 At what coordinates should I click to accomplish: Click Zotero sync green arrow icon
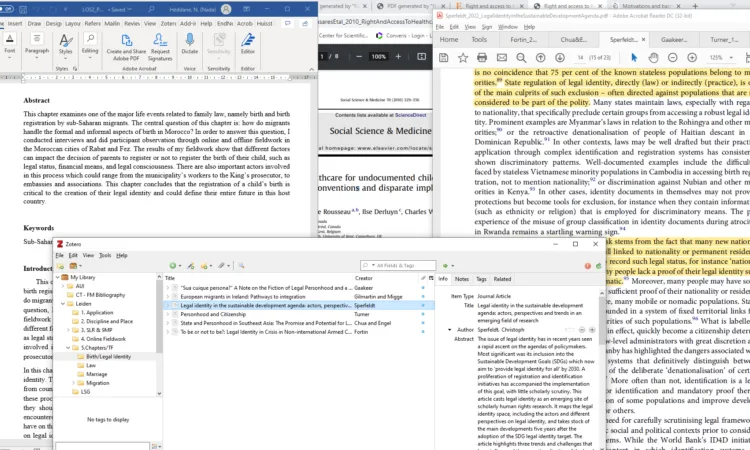[598, 266]
